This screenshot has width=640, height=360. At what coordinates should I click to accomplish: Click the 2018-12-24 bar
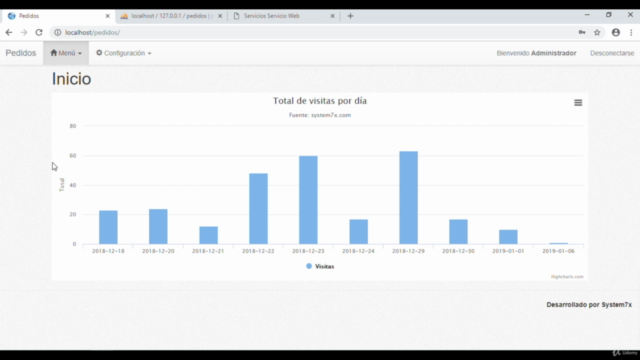pos(358,232)
